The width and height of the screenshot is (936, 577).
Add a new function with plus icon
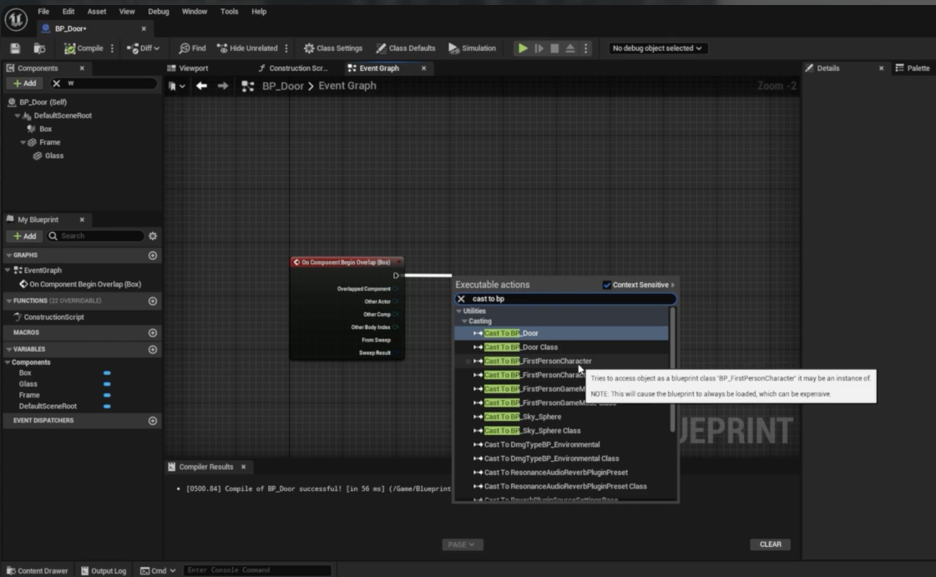pyautogui.click(x=153, y=301)
